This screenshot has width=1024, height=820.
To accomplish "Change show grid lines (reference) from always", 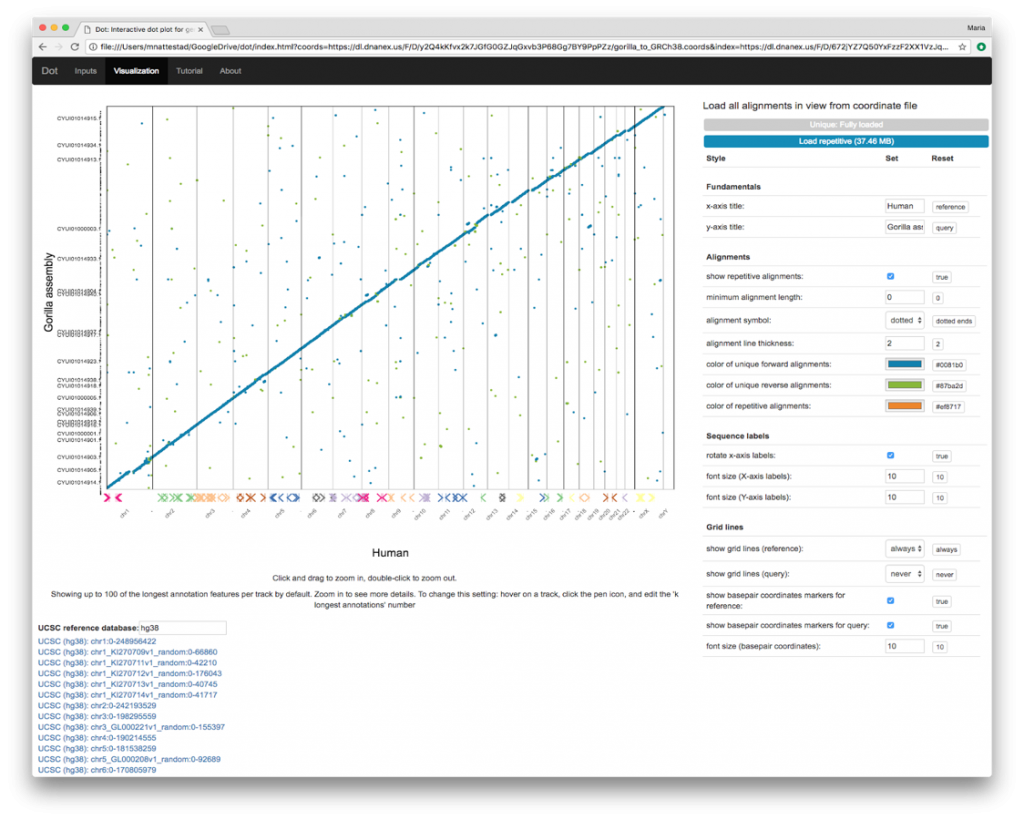I will (904, 549).
